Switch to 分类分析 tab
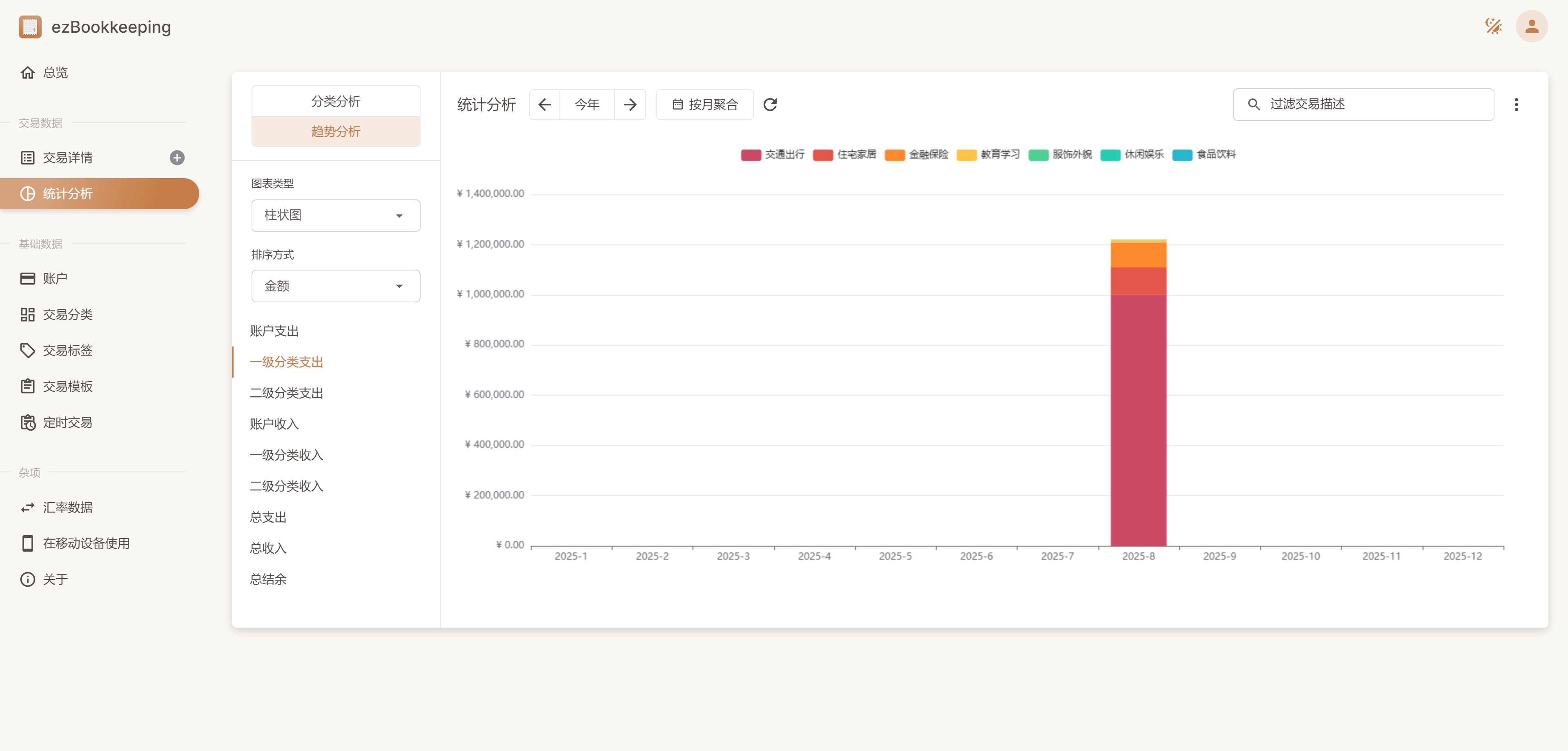The image size is (1568, 751). (335, 102)
